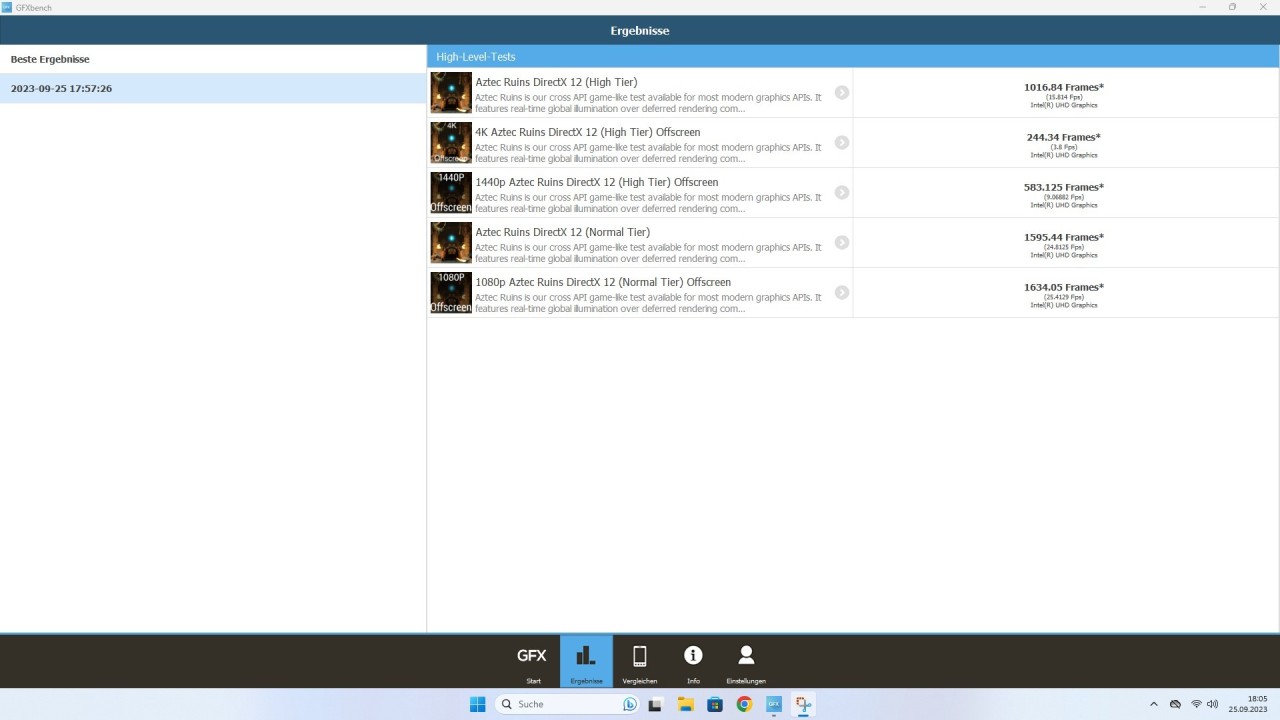Click thumbnail of Aztec Ruins DirectX 12 (High Tier)
1280x720 pixels.
coord(451,92)
